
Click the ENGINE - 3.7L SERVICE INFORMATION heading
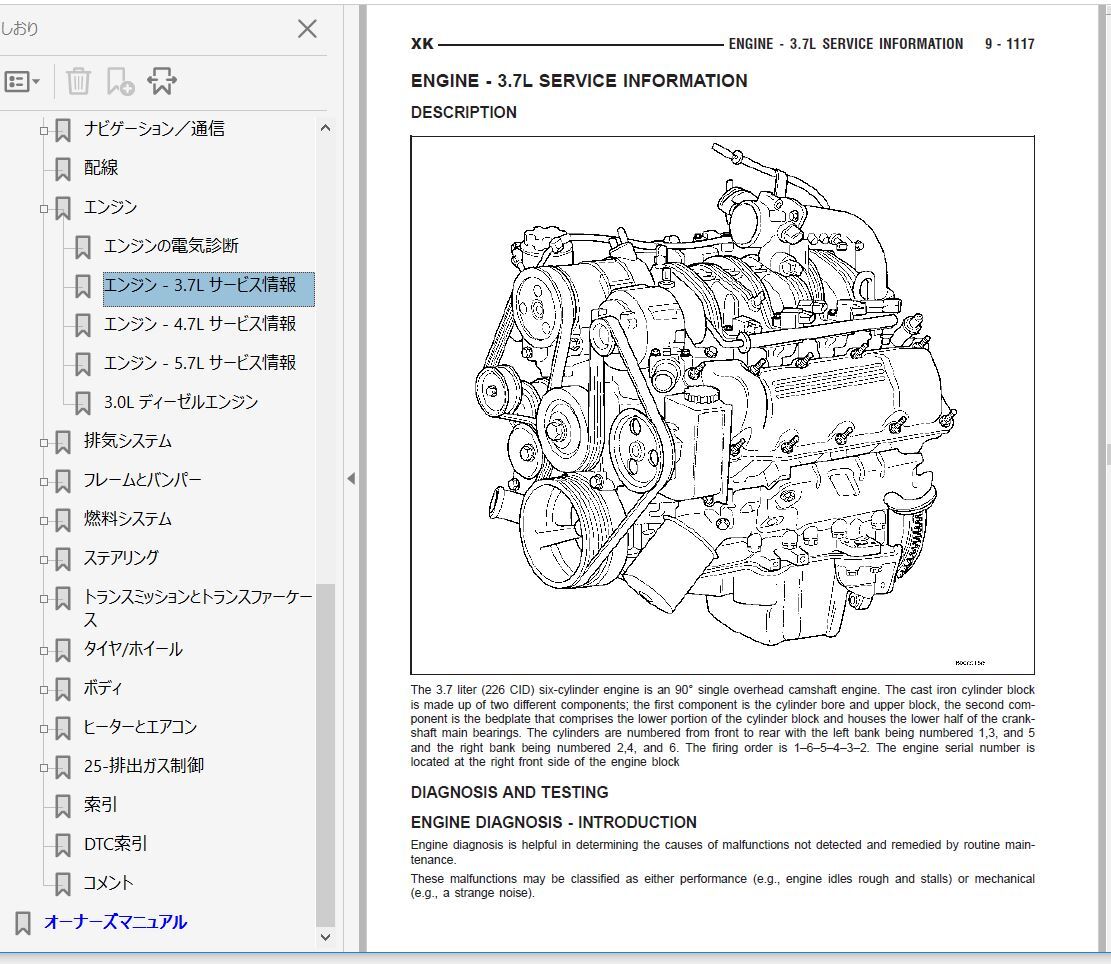[579, 81]
